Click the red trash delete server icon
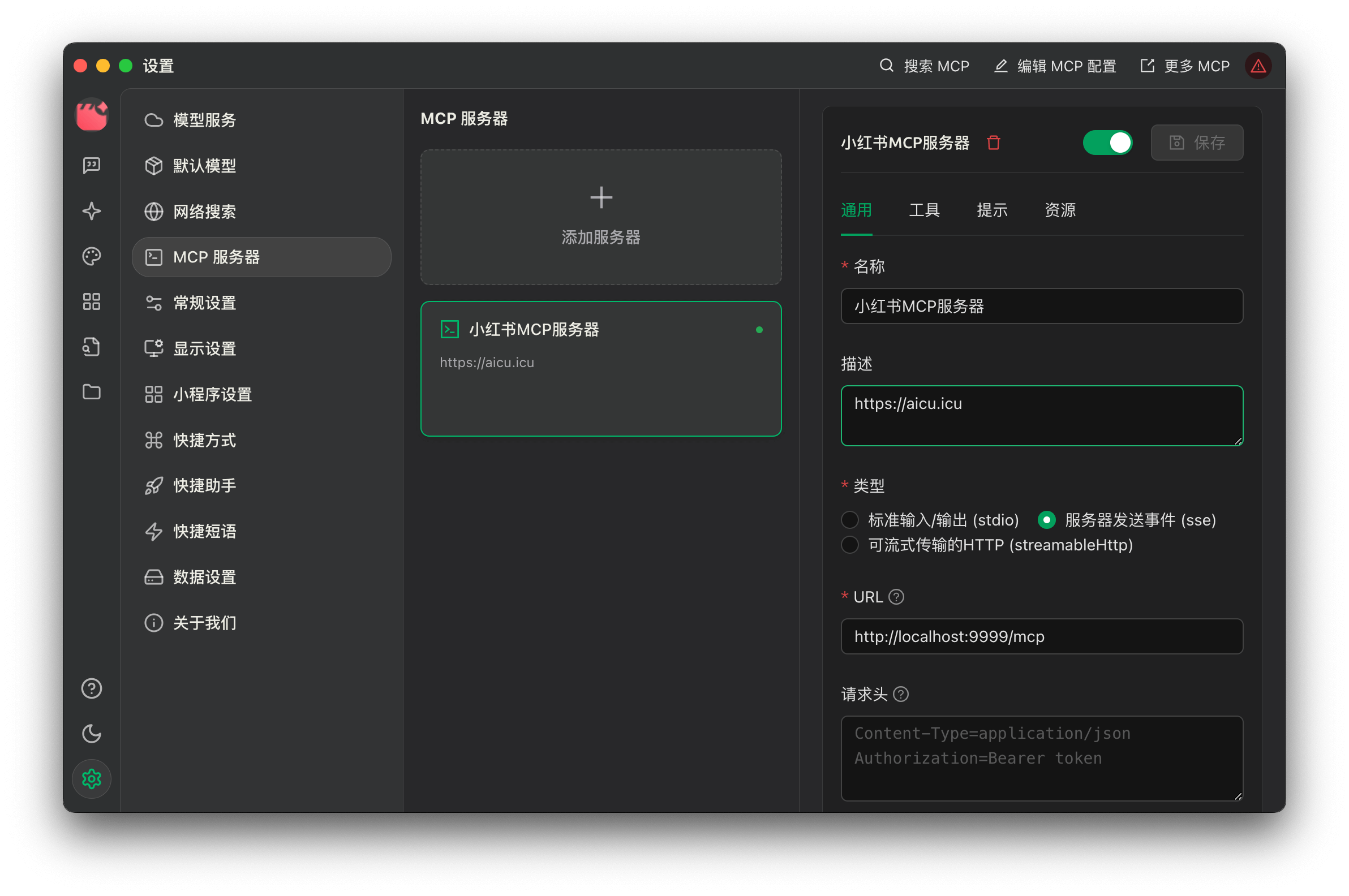The image size is (1349, 896). [x=994, y=143]
